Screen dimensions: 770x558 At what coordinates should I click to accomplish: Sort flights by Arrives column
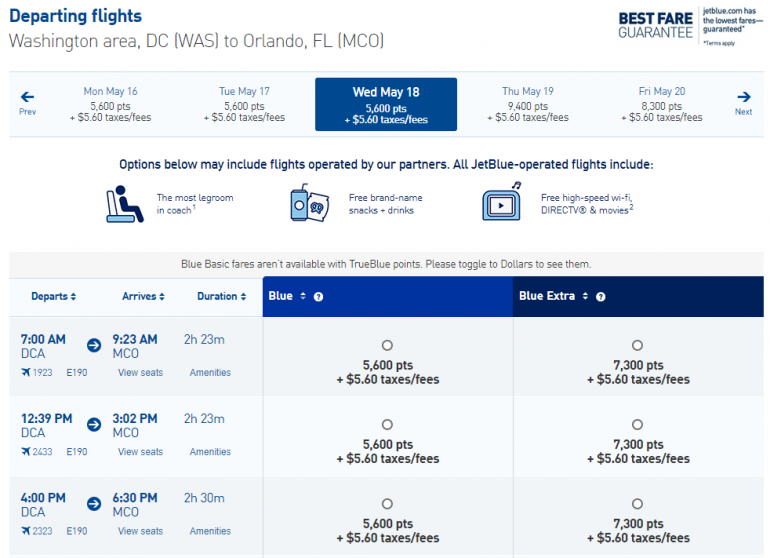[143, 297]
